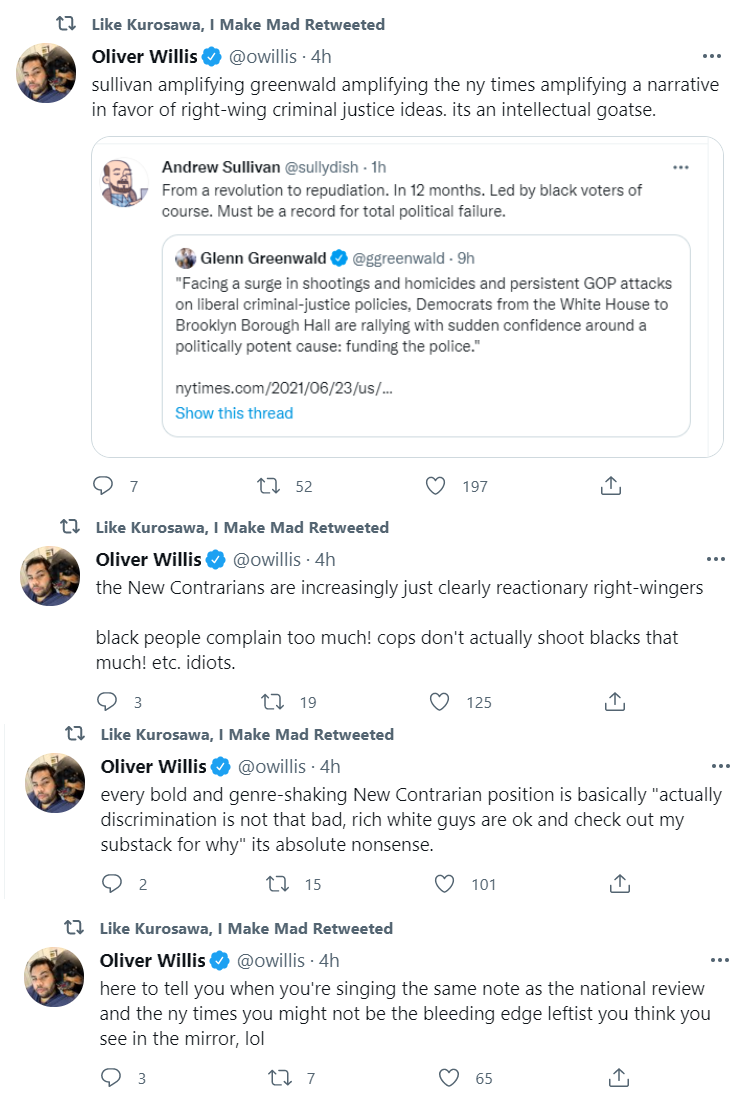This screenshot has width=740, height=1116.
Task: Reply to the New Contrarians reactionary tweet
Action: pos(107,702)
